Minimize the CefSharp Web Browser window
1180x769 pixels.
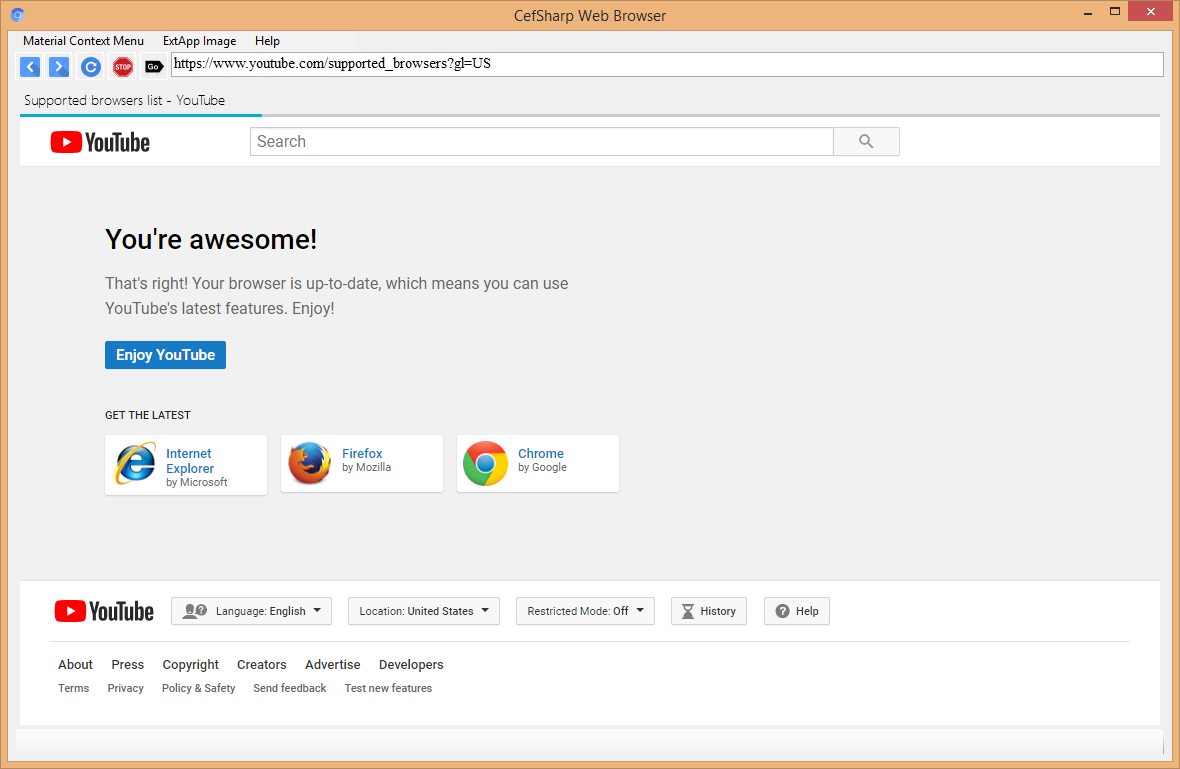[x=1088, y=13]
